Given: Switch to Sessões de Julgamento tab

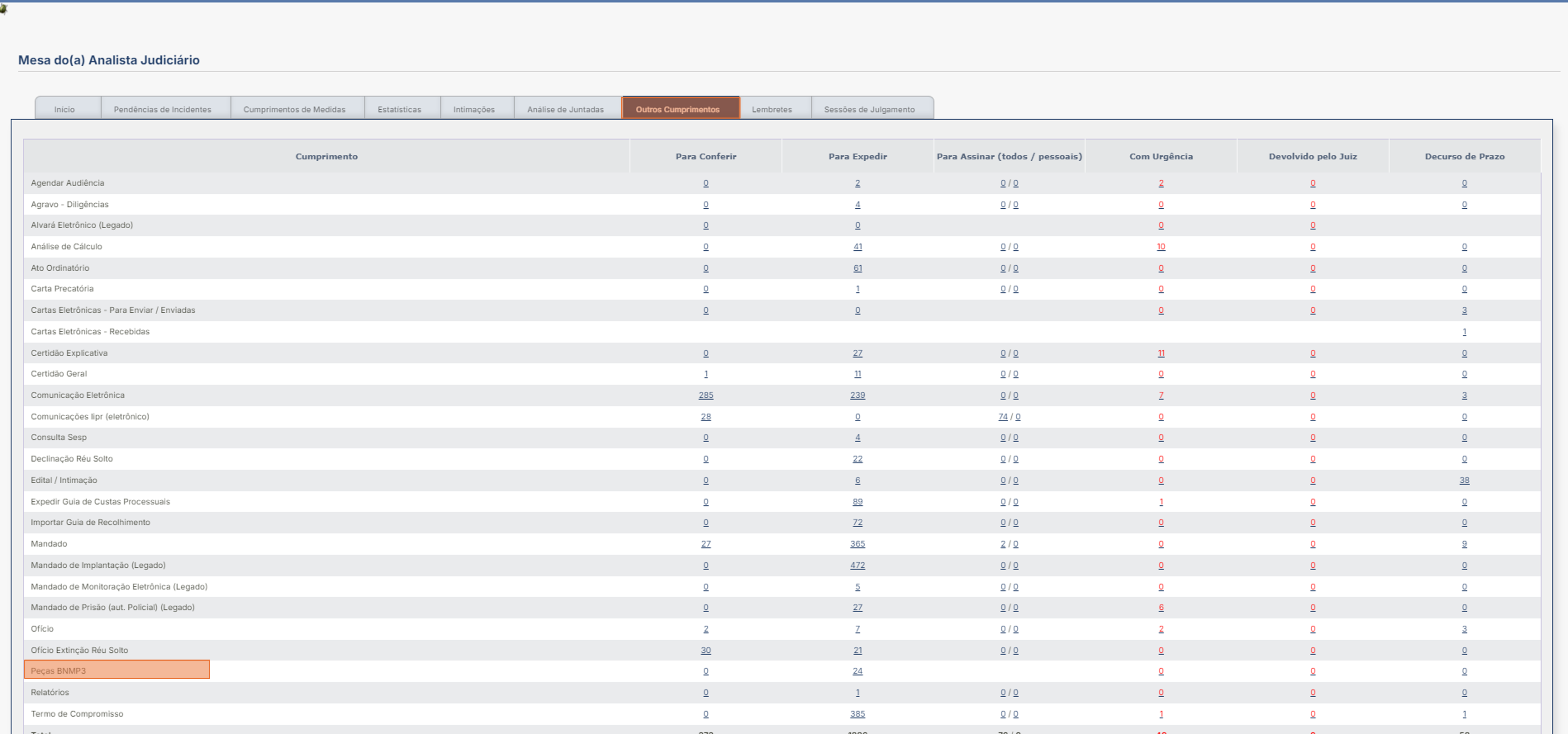Looking at the screenshot, I should pos(869,109).
